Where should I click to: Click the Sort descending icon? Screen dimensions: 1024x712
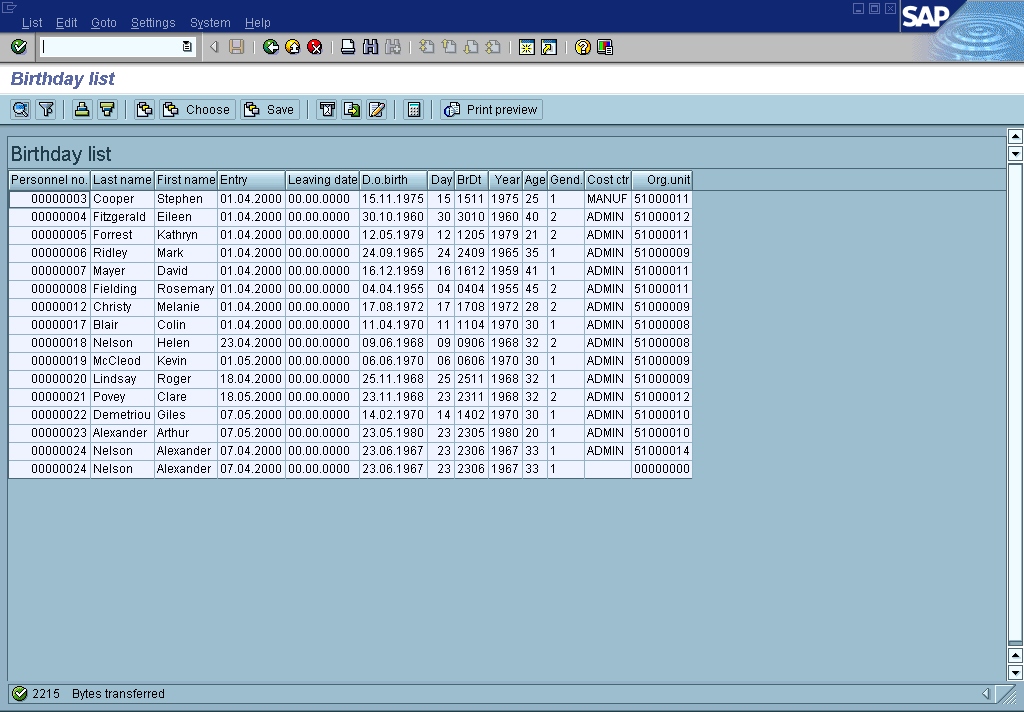click(x=107, y=110)
